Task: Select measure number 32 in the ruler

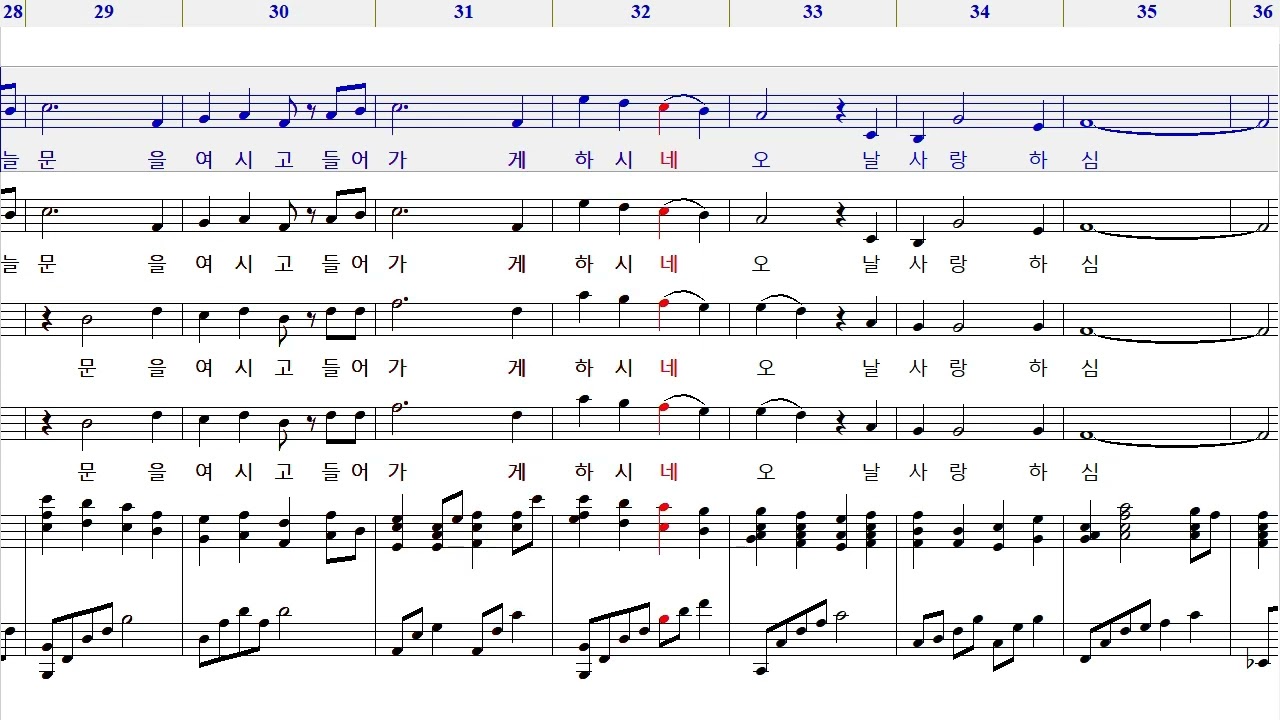Action: click(641, 12)
